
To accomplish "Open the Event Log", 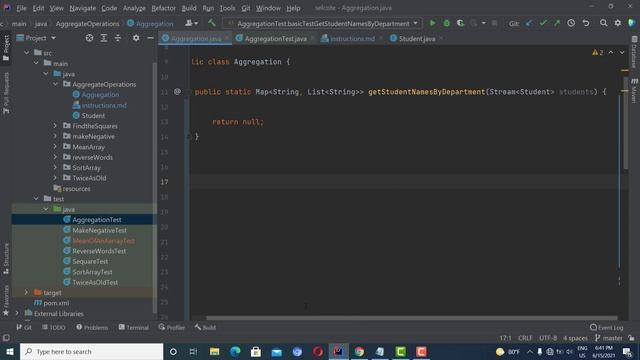I will tap(607, 327).
